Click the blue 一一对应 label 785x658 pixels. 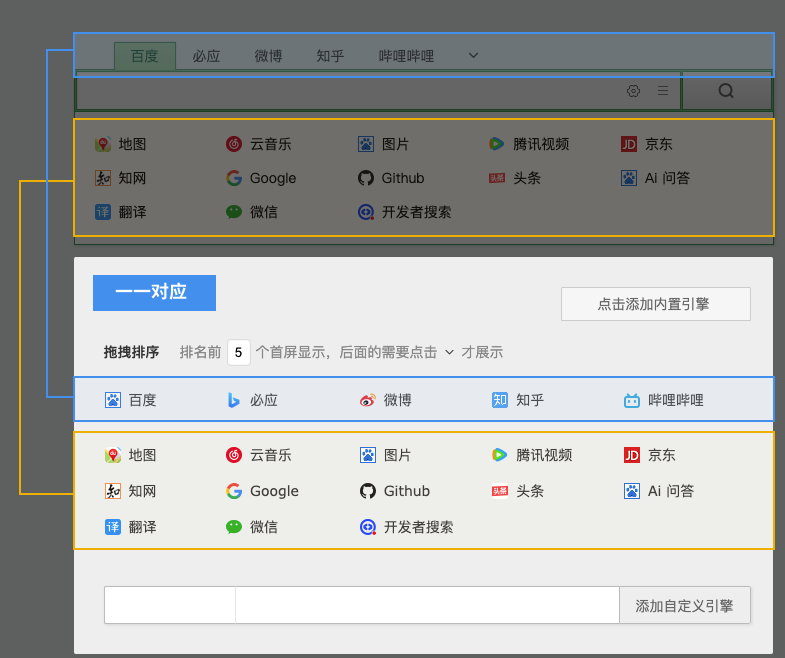[x=154, y=292]
